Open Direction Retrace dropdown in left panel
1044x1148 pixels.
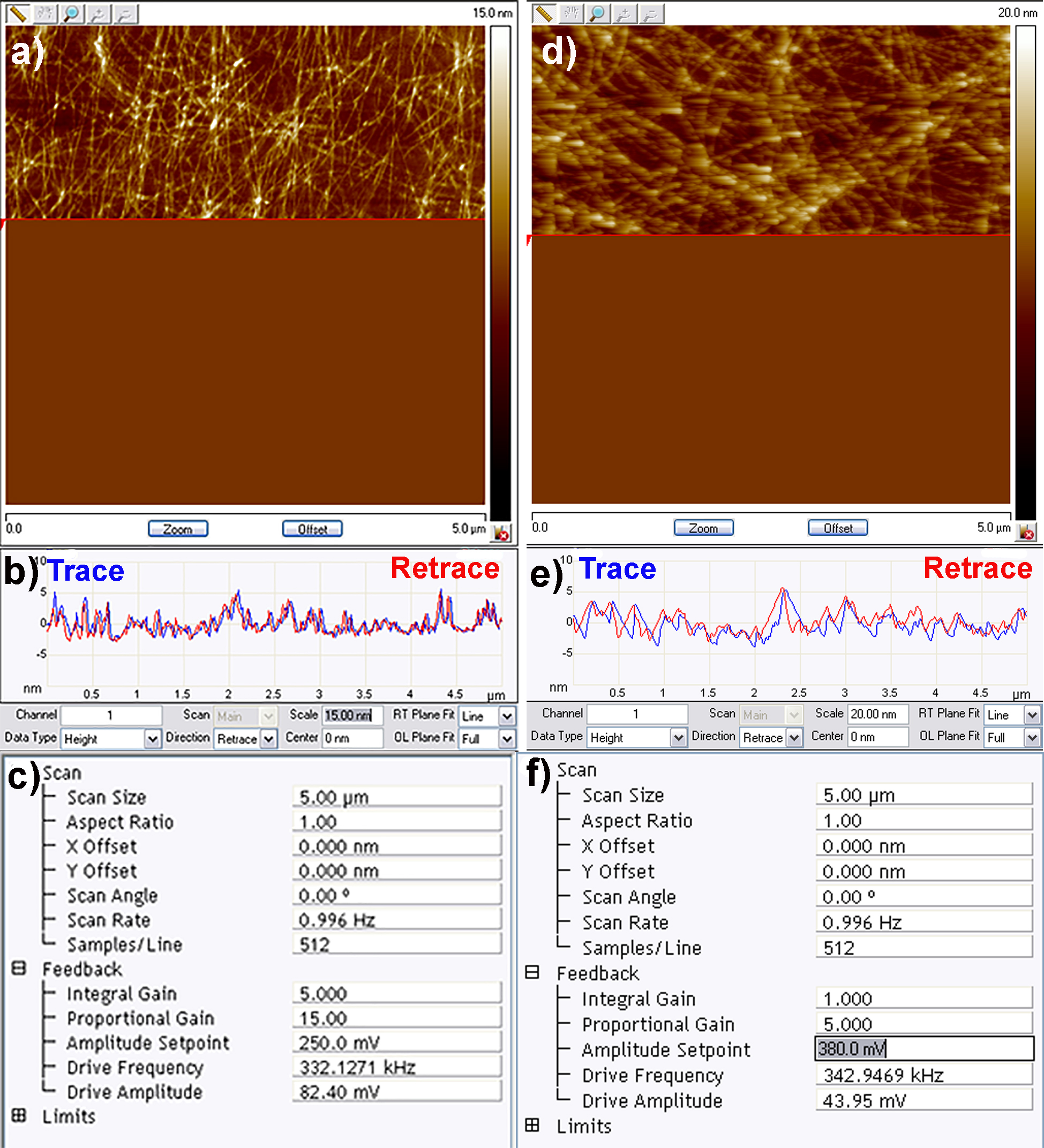269,739
